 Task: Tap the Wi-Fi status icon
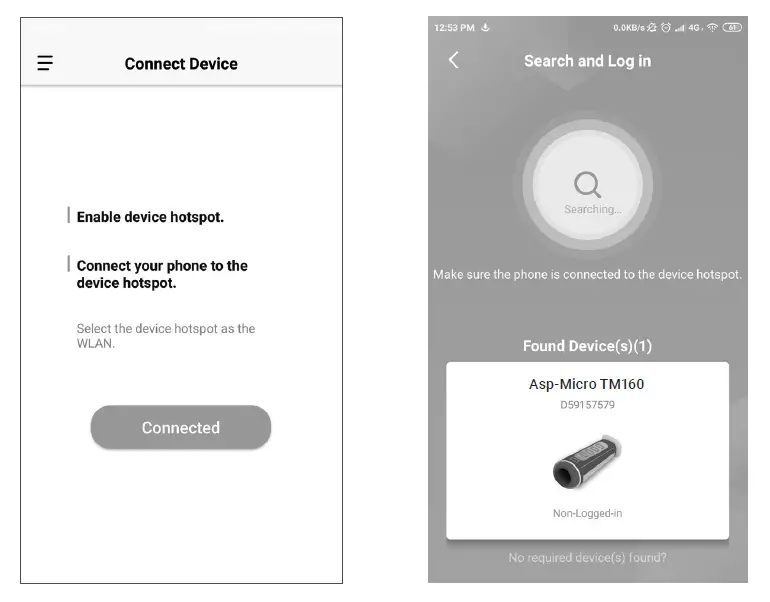(713, 27)
